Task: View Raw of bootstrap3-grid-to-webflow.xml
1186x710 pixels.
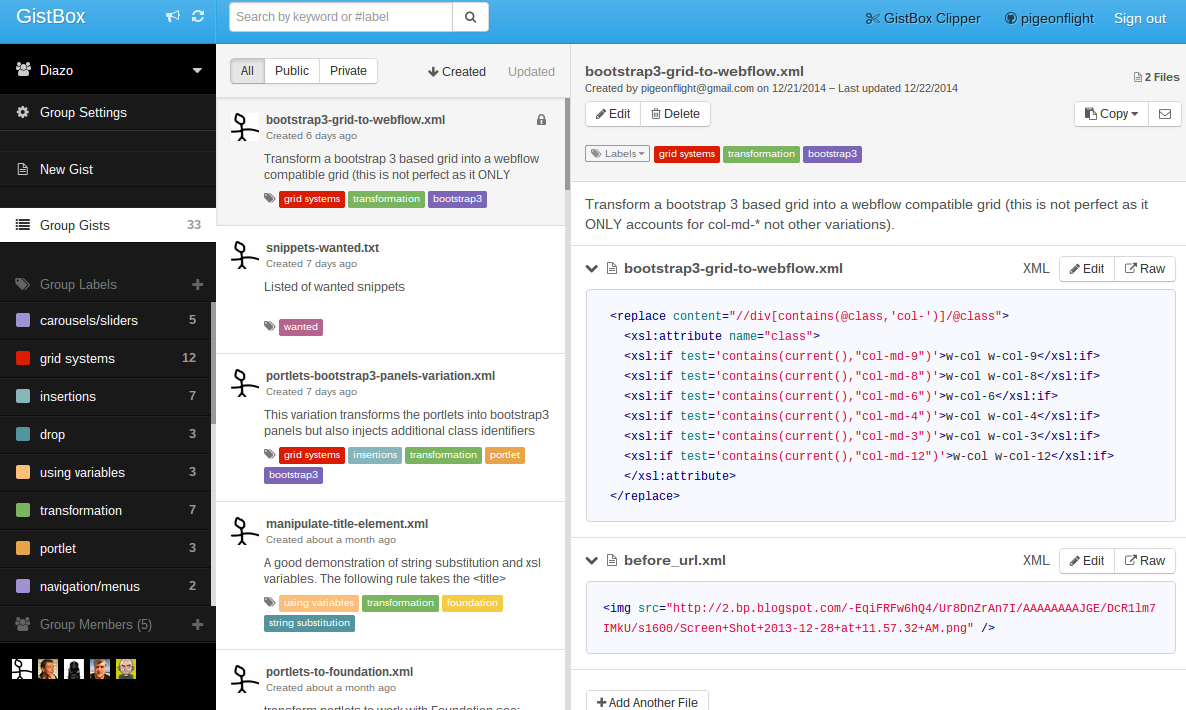Action: pos(1145,268)
